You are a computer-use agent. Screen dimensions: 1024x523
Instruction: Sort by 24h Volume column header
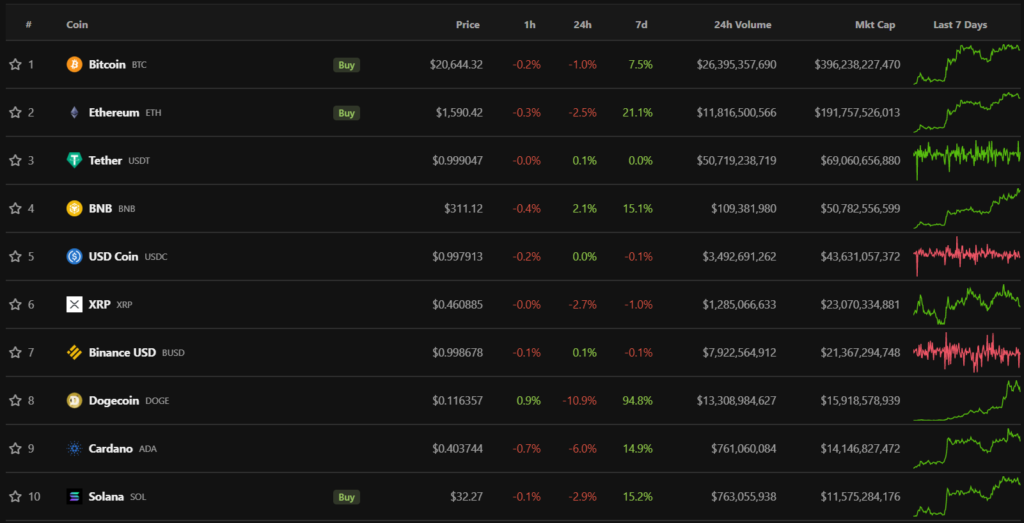point(743,25)
